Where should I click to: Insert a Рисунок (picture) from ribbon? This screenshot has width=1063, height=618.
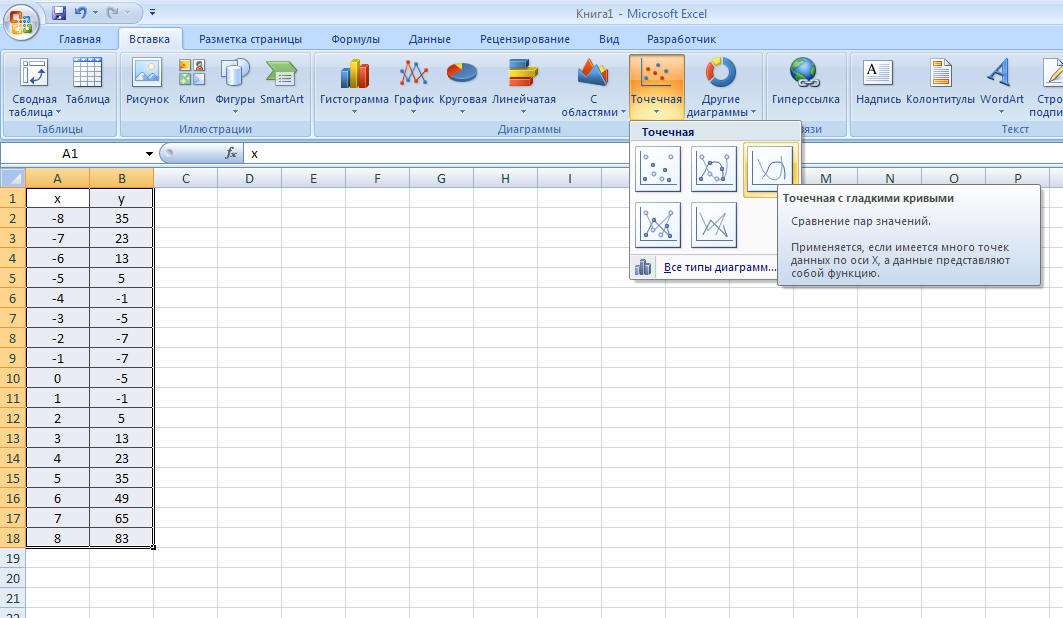click(147, 83)
